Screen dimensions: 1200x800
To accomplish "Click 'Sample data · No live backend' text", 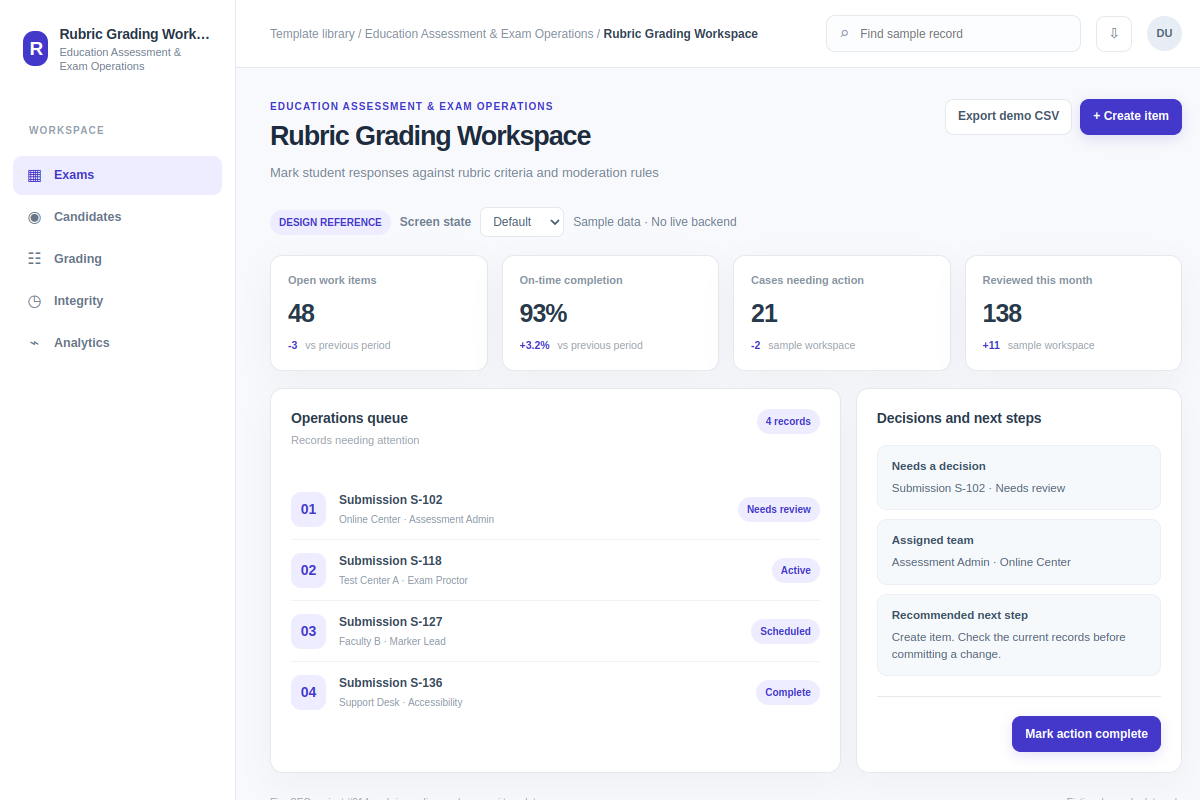I will point(655,222).
